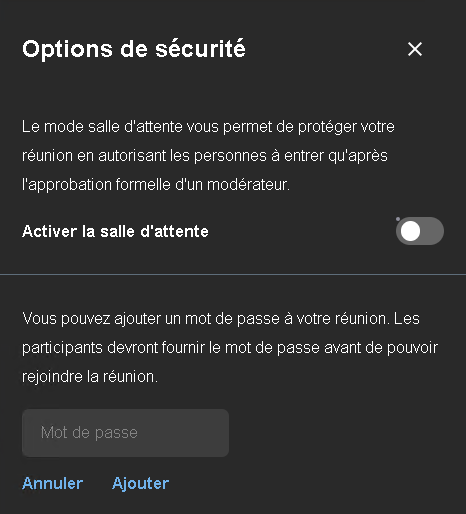Click the text 'rejoindre la réunion.'
Image resolution: width=466 pixels, height=514 pixels.
[90, 377]
